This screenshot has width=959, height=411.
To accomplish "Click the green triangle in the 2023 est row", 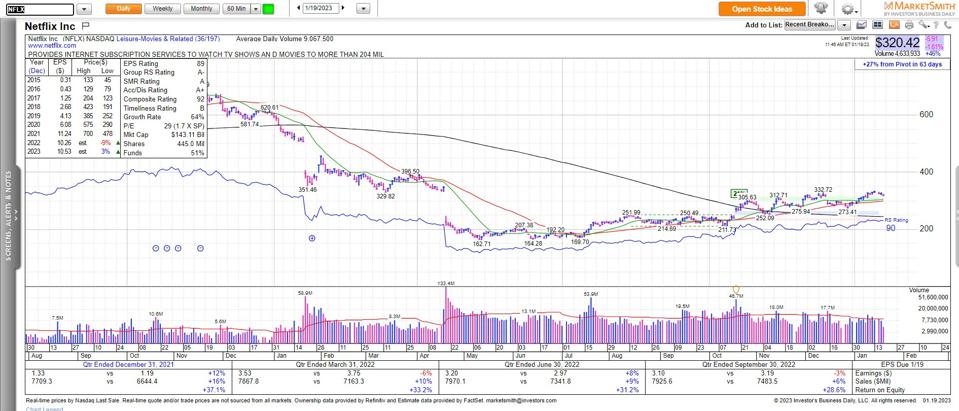I will pos(116,150).
